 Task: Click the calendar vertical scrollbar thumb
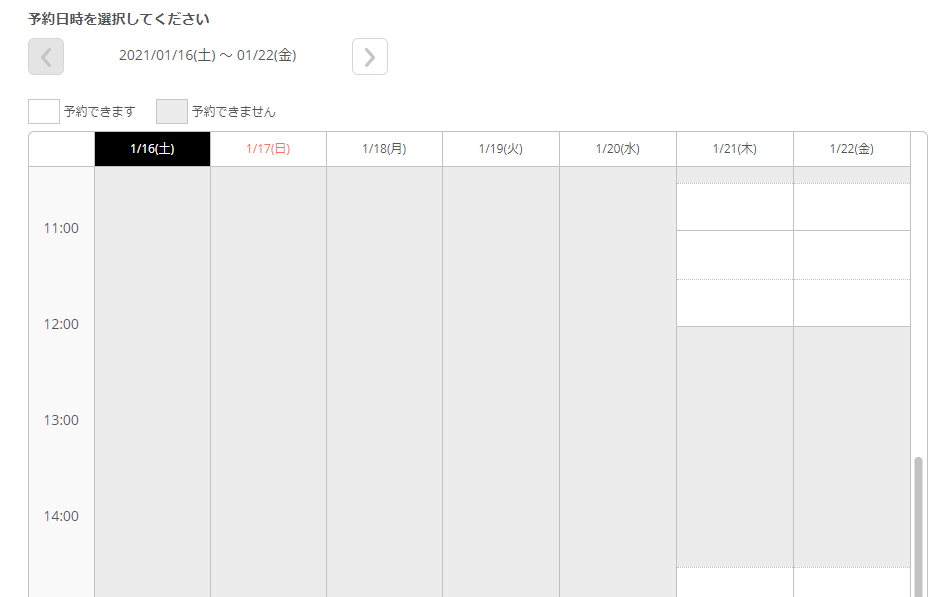(918, 526)
